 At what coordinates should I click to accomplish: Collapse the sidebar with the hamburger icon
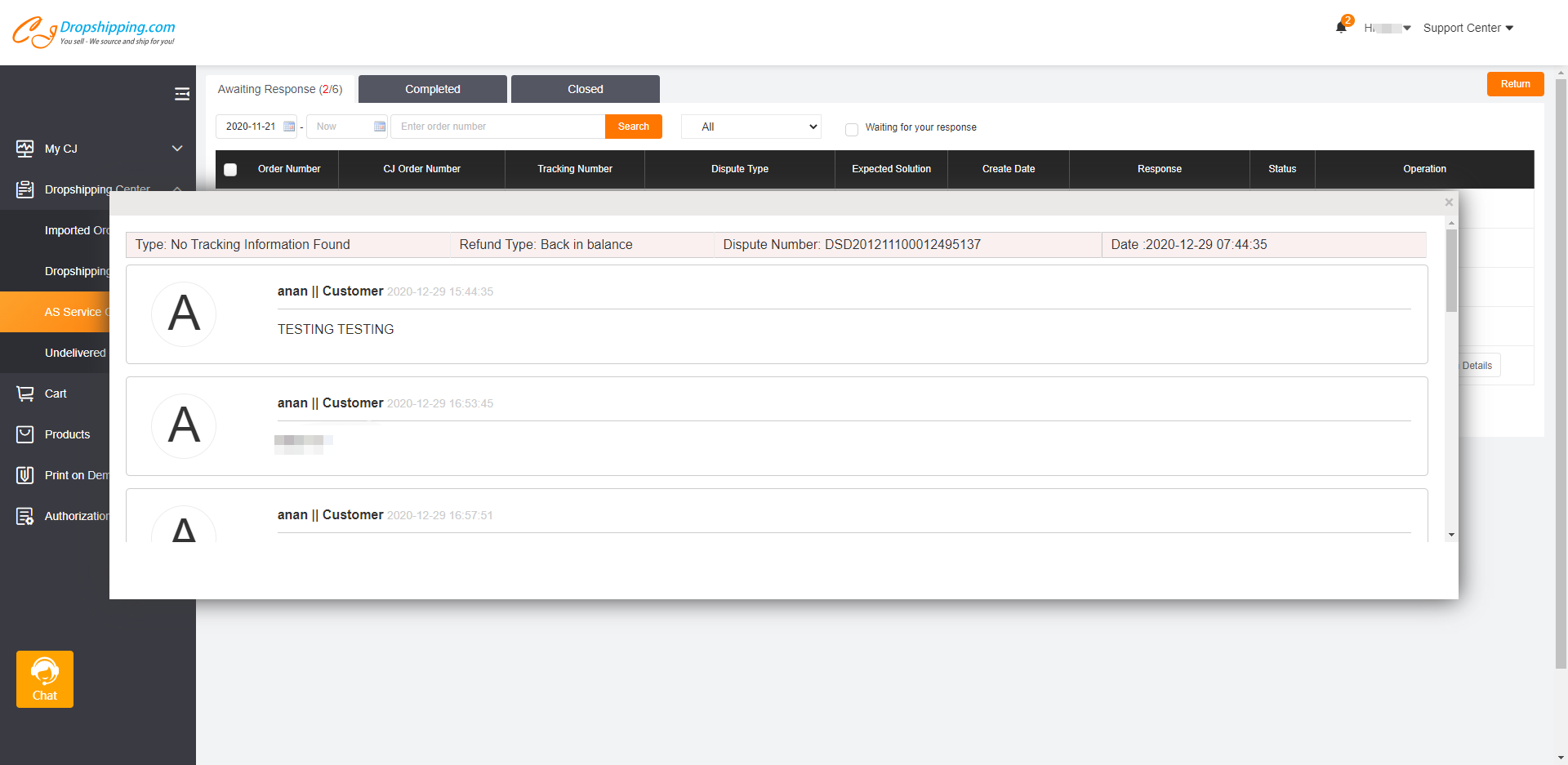[x=181, y=94]
